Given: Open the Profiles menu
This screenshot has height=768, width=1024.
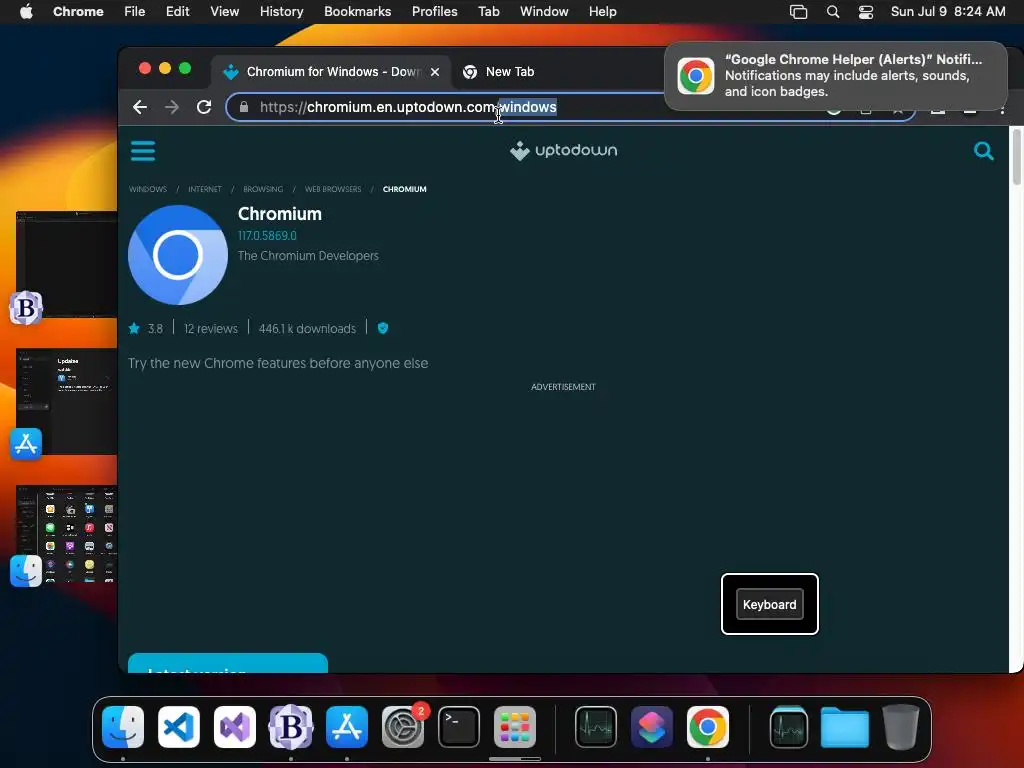Looking at the screenshot, I should pyautogui.click(x=434, y=12).
